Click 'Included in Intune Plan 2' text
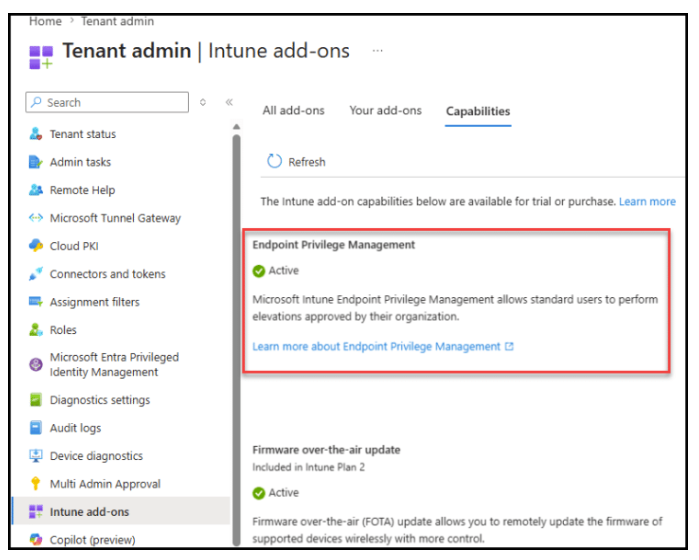 (x=308, y=467)
